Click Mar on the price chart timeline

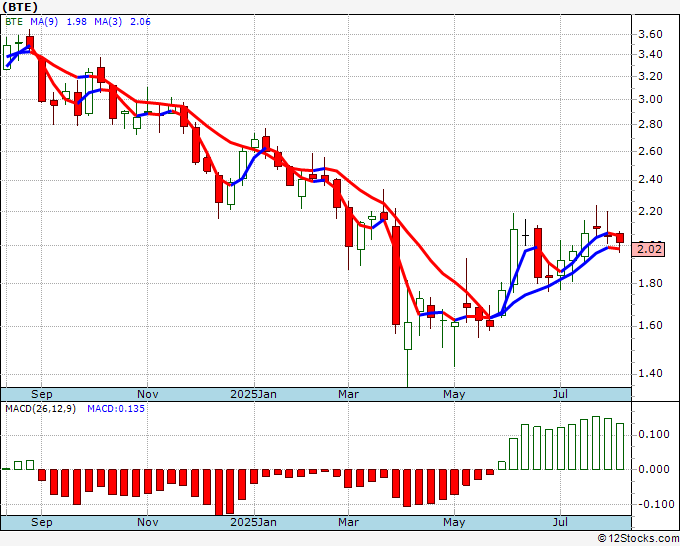(x=348, y=394)
